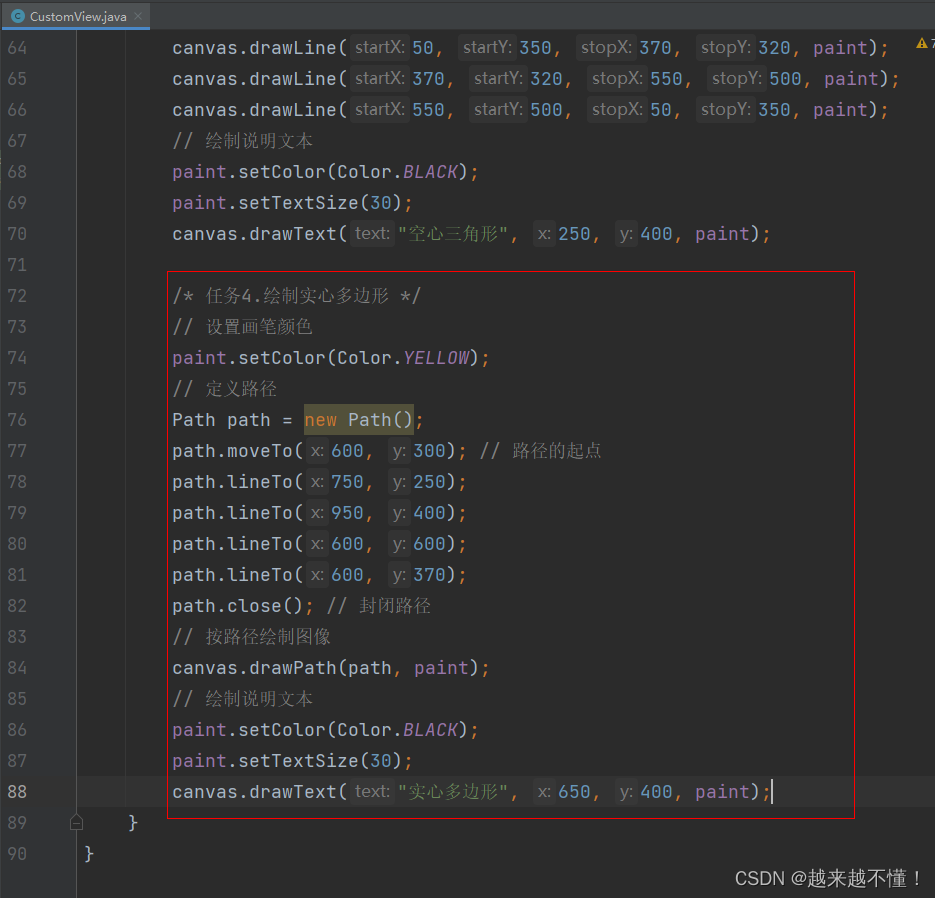The width and height of the screenshot is (935, 898).
Task: Click paint.setTextSize(30) on line 87
Action: pyautogui.click(x=292, y=761)
